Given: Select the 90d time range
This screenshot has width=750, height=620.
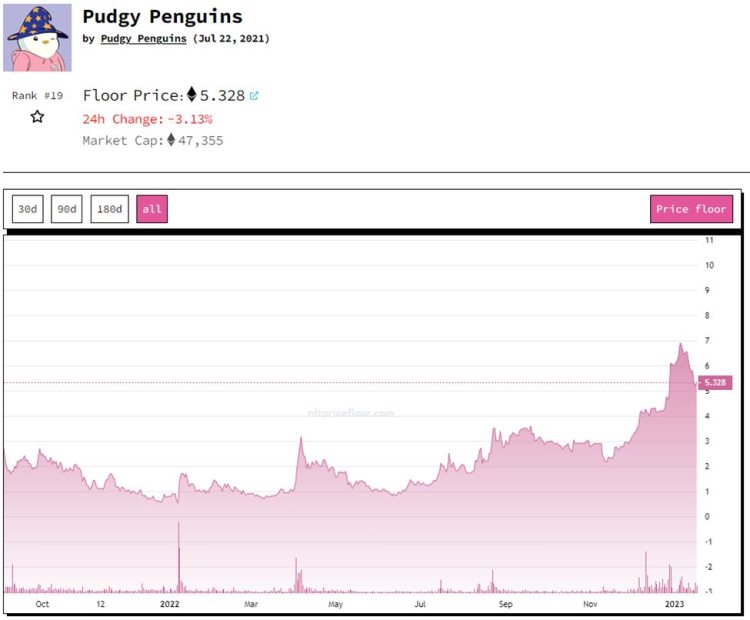Looking at the screenshot, I should pos(67,209).
